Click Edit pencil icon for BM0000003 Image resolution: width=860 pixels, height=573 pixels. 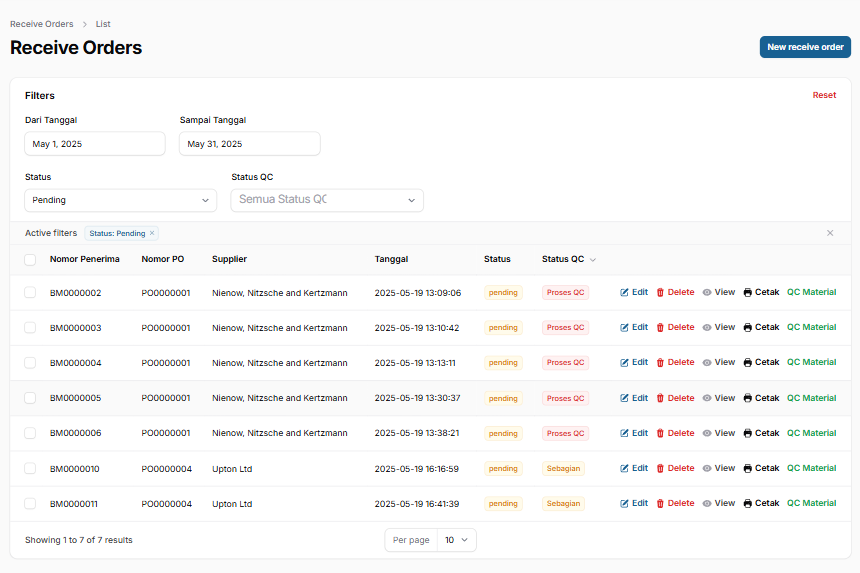pyautogui.click(x=624, y=327)
